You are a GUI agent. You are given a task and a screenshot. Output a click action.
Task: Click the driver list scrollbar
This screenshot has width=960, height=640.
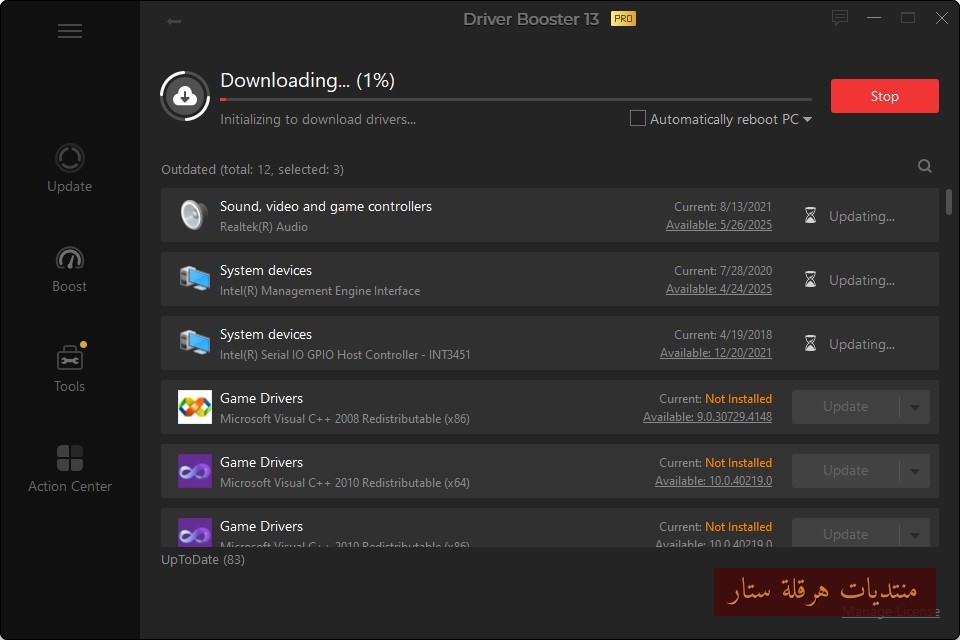point(948,202)
